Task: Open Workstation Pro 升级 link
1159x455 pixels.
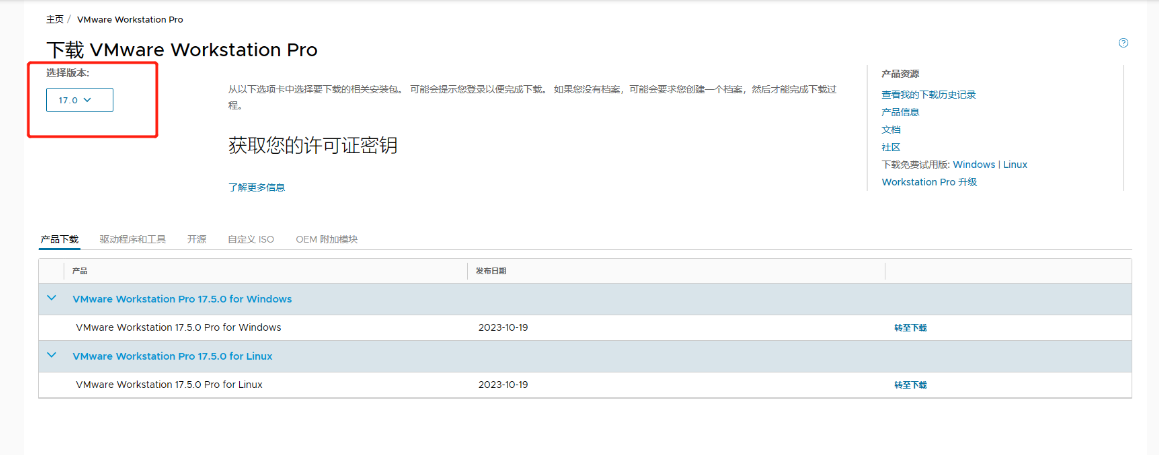Action: click(929, 182)
